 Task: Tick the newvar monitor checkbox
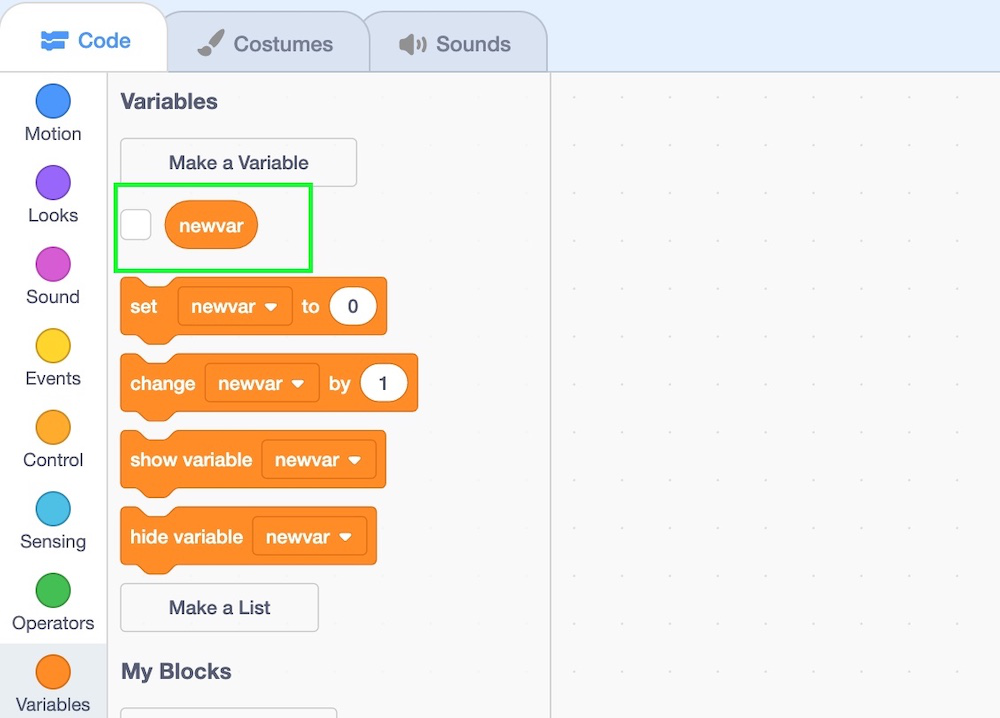coord(136,224)
